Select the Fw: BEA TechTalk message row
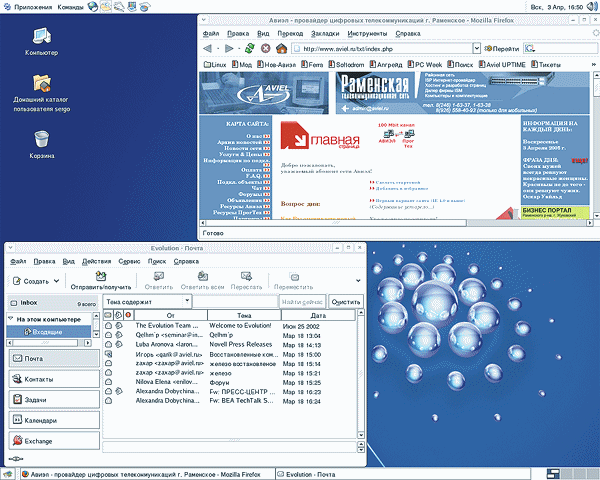 coord(230,401)
